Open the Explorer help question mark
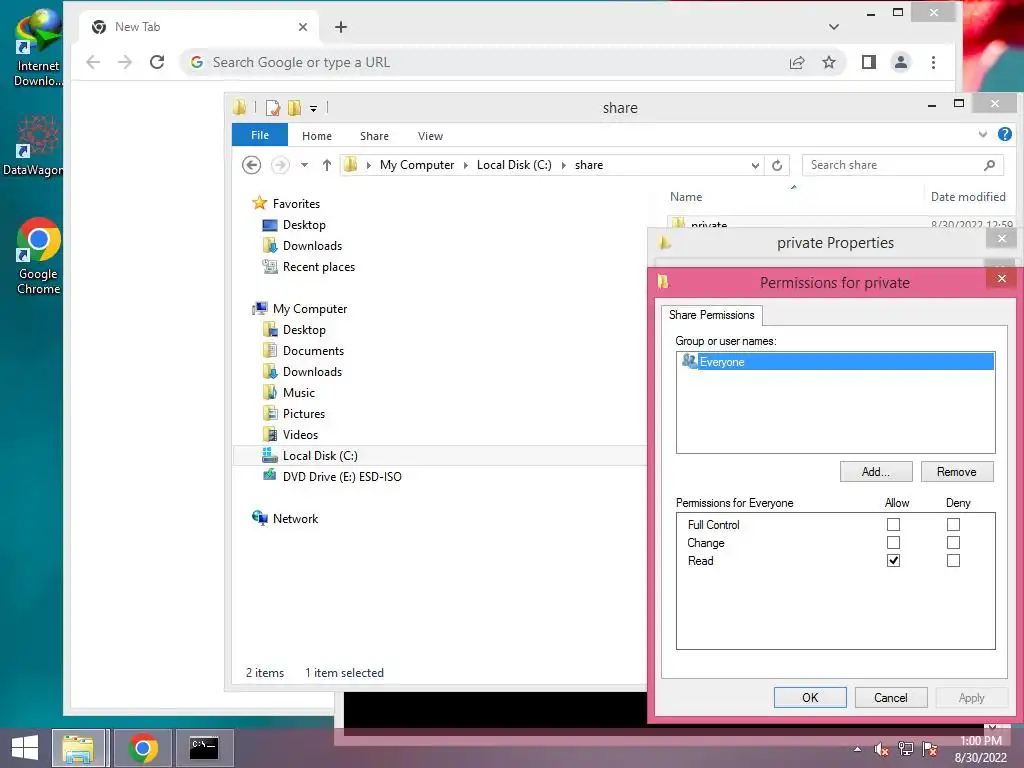This screenshot has width=1024, height=768. 1004,135
